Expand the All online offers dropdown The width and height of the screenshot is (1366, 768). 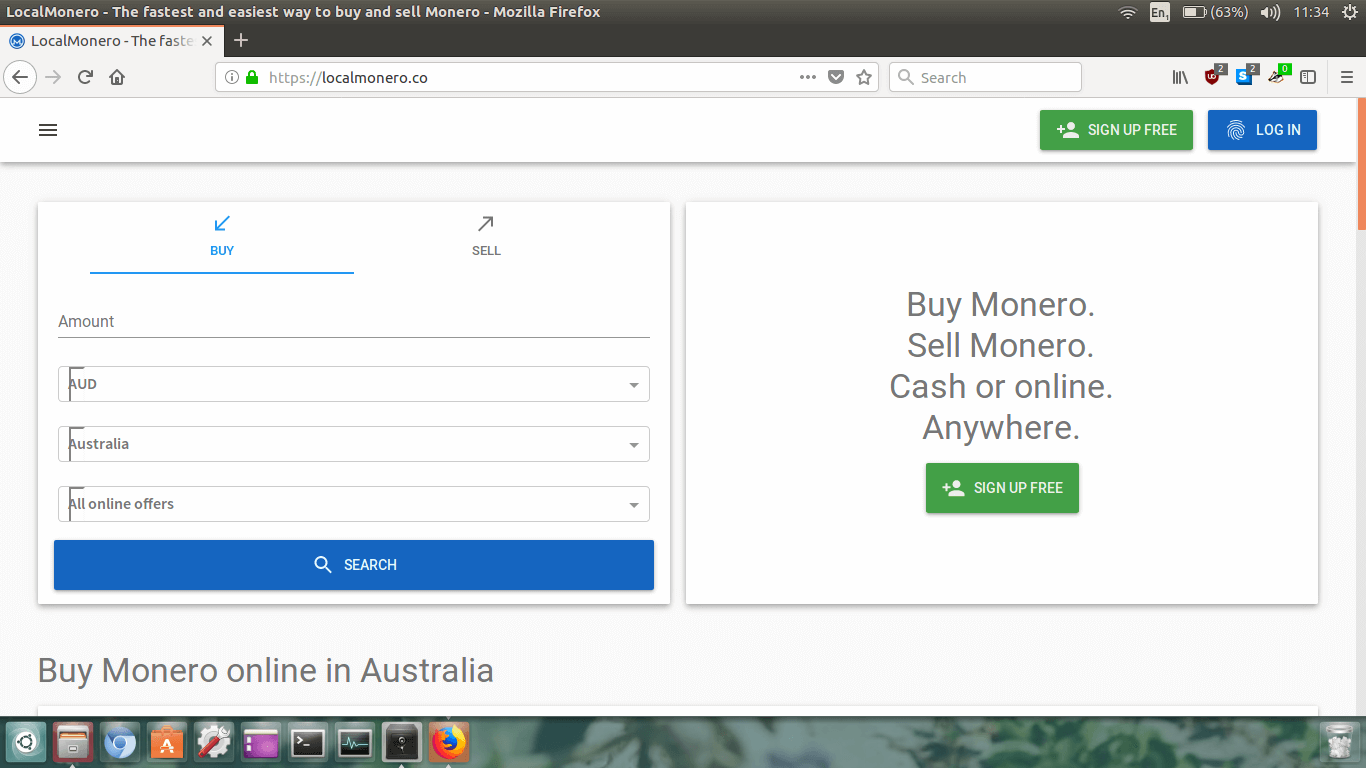(x=354, y=504)
